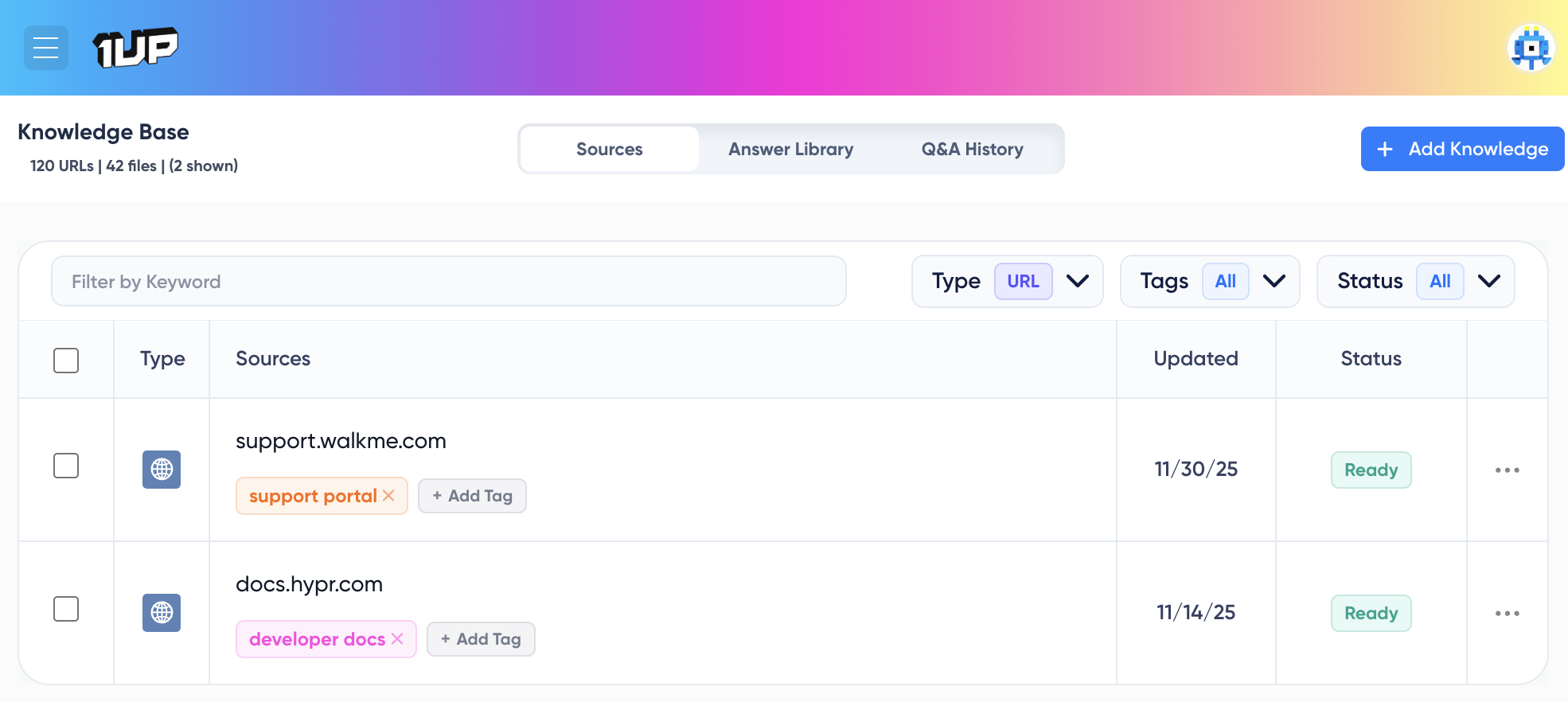
Task: Open more options for support.walkme.com row
Action: (x=1507, y=470)
